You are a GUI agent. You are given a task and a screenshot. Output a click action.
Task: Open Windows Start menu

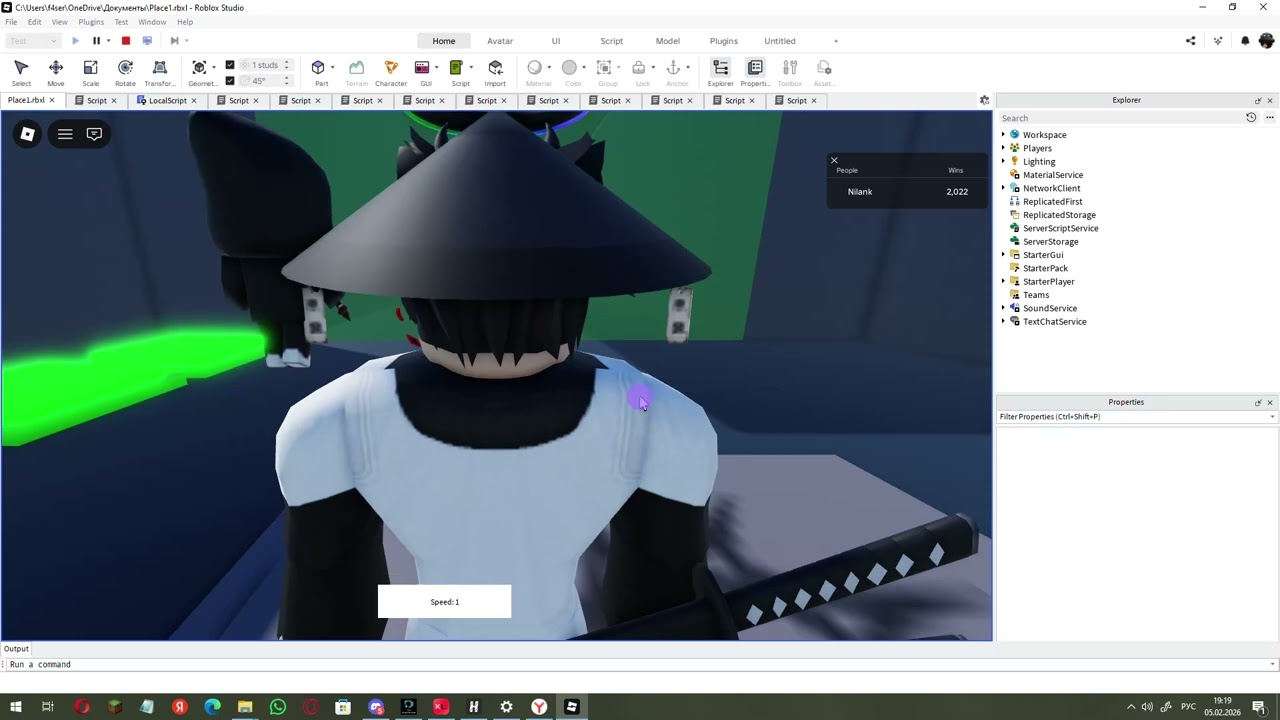pyautogui.click(x=16, y=707)
